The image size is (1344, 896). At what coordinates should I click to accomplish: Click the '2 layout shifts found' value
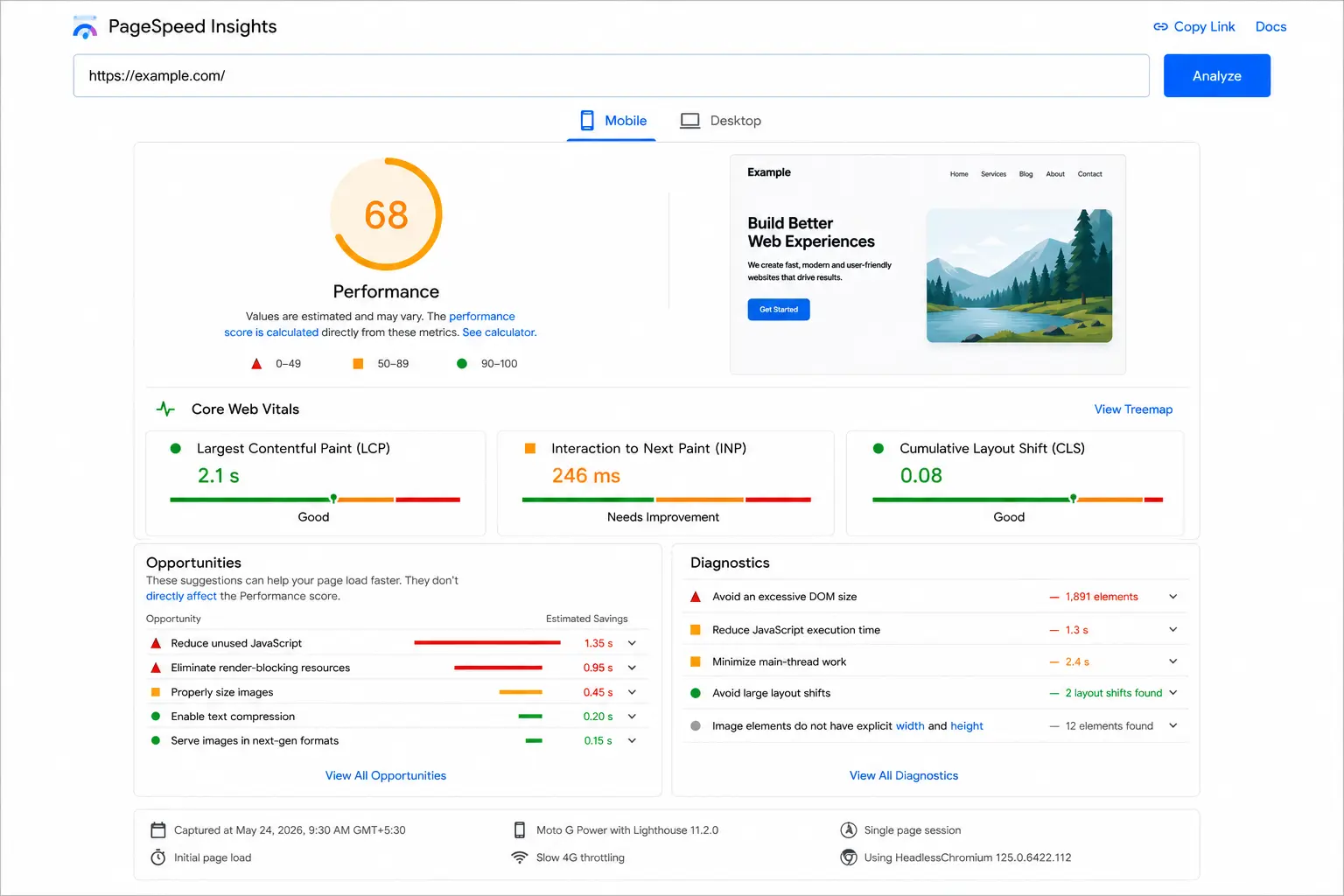coord(1114,693)
